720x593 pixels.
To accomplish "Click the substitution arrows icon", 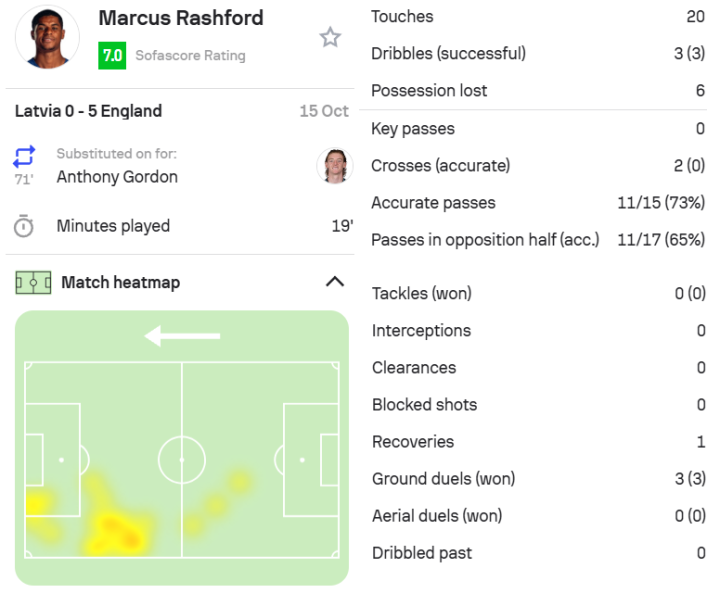I will [x=24, y=157].
